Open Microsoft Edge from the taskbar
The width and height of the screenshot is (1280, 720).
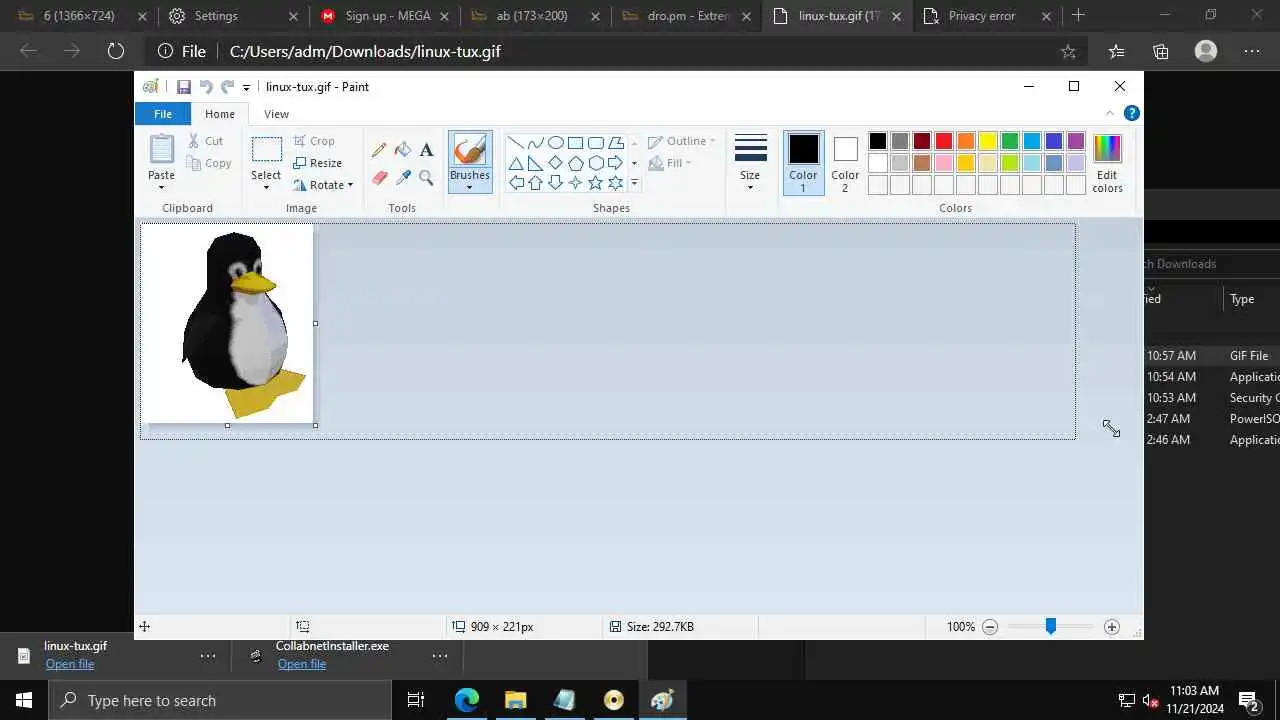tap(467, 700)
